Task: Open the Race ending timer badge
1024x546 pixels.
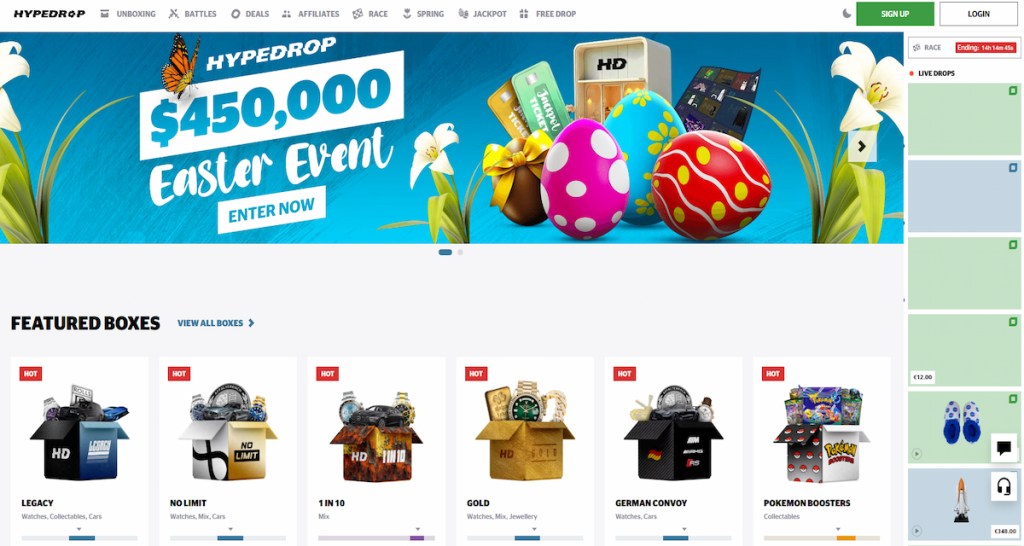Action: [x=985, y=48]
